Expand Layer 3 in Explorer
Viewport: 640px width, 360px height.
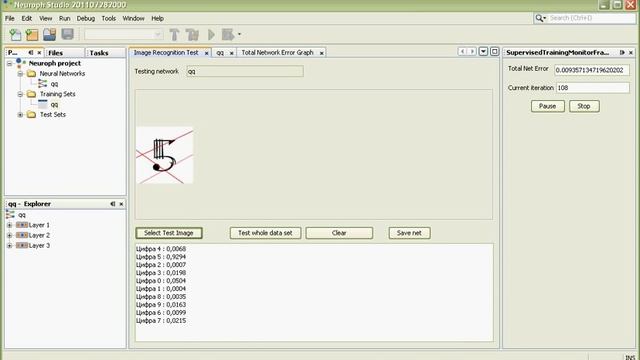9,246
